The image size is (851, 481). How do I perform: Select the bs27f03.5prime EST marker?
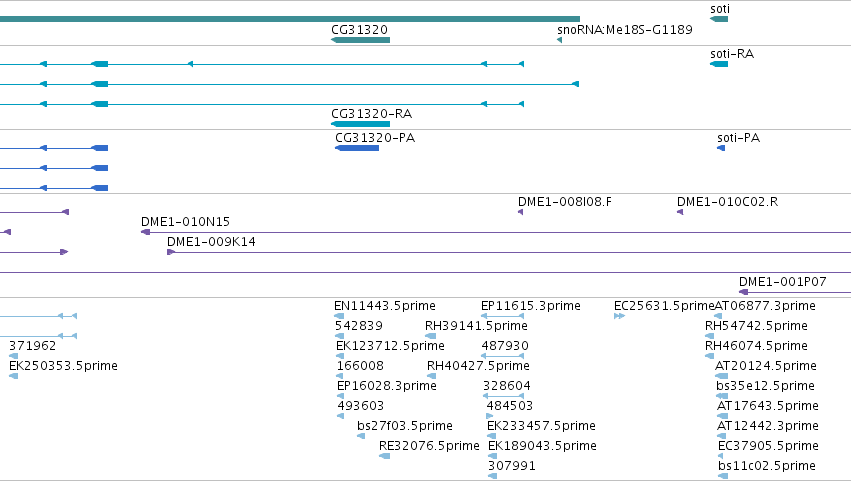[361, 436]
